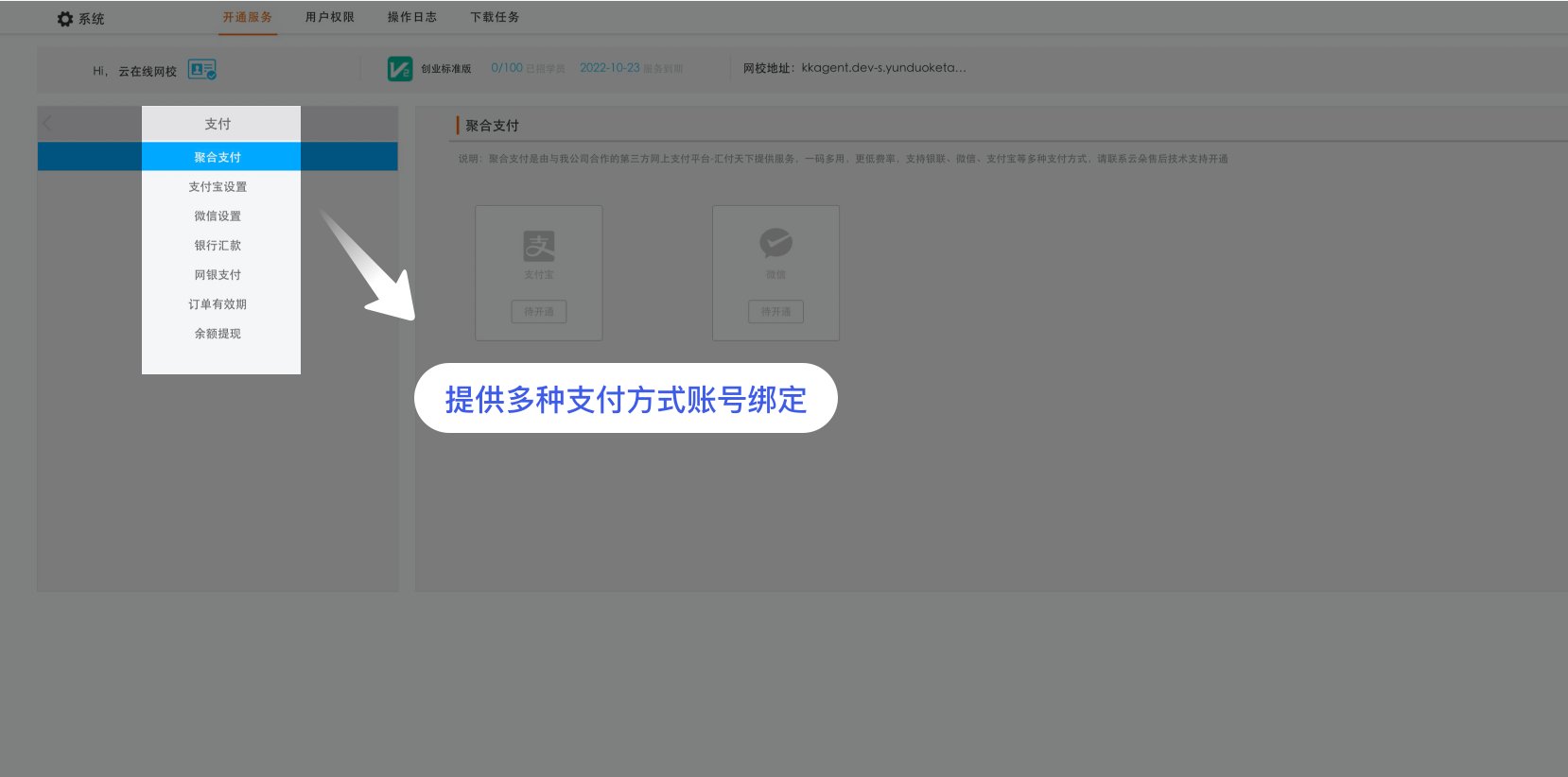Viewport: 1568px width, 777px height.
Task: Open the 订单有效期 setting
Action: (x=218, y=304)
